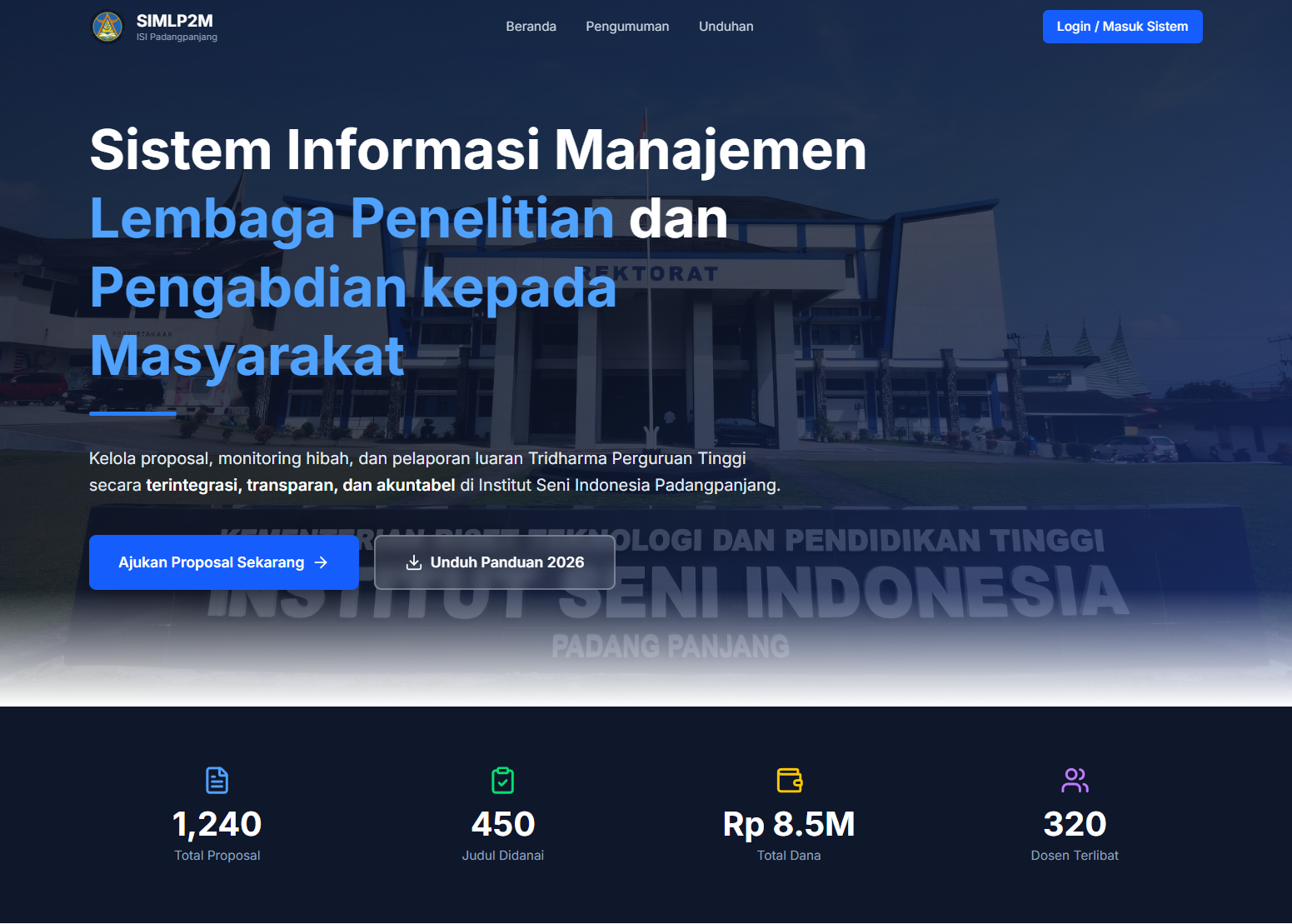Click the 1,240 total proposal figure
This screenshot has height=924, width=1292.
point(217,824)
